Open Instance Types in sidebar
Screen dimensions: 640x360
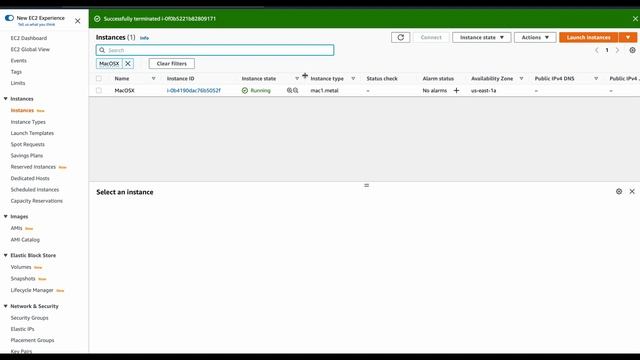[x=28, y=122]
